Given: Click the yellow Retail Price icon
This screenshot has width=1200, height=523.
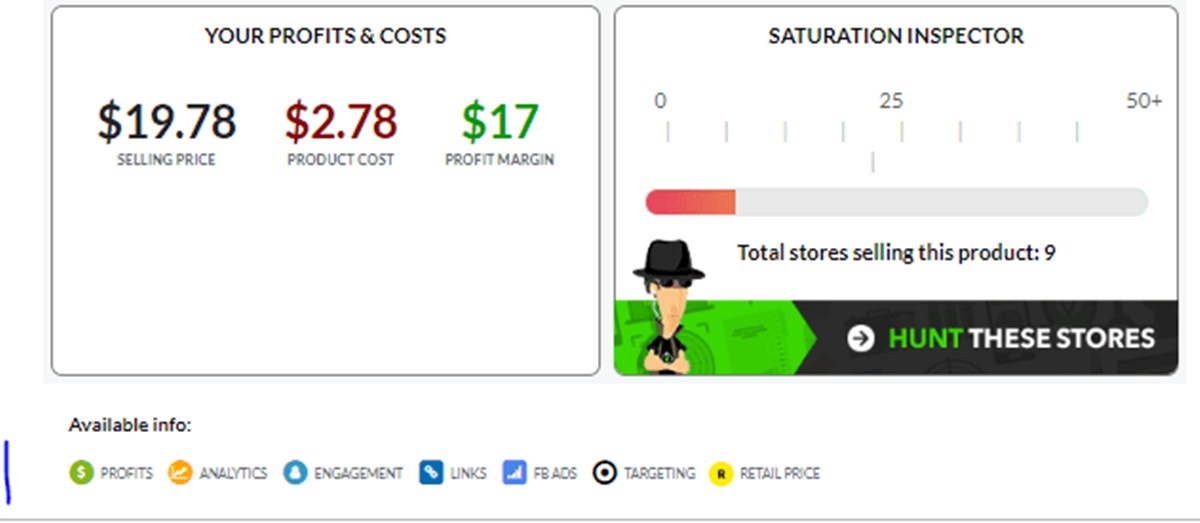Looking at the screenshot, I should tap(720, 473).
